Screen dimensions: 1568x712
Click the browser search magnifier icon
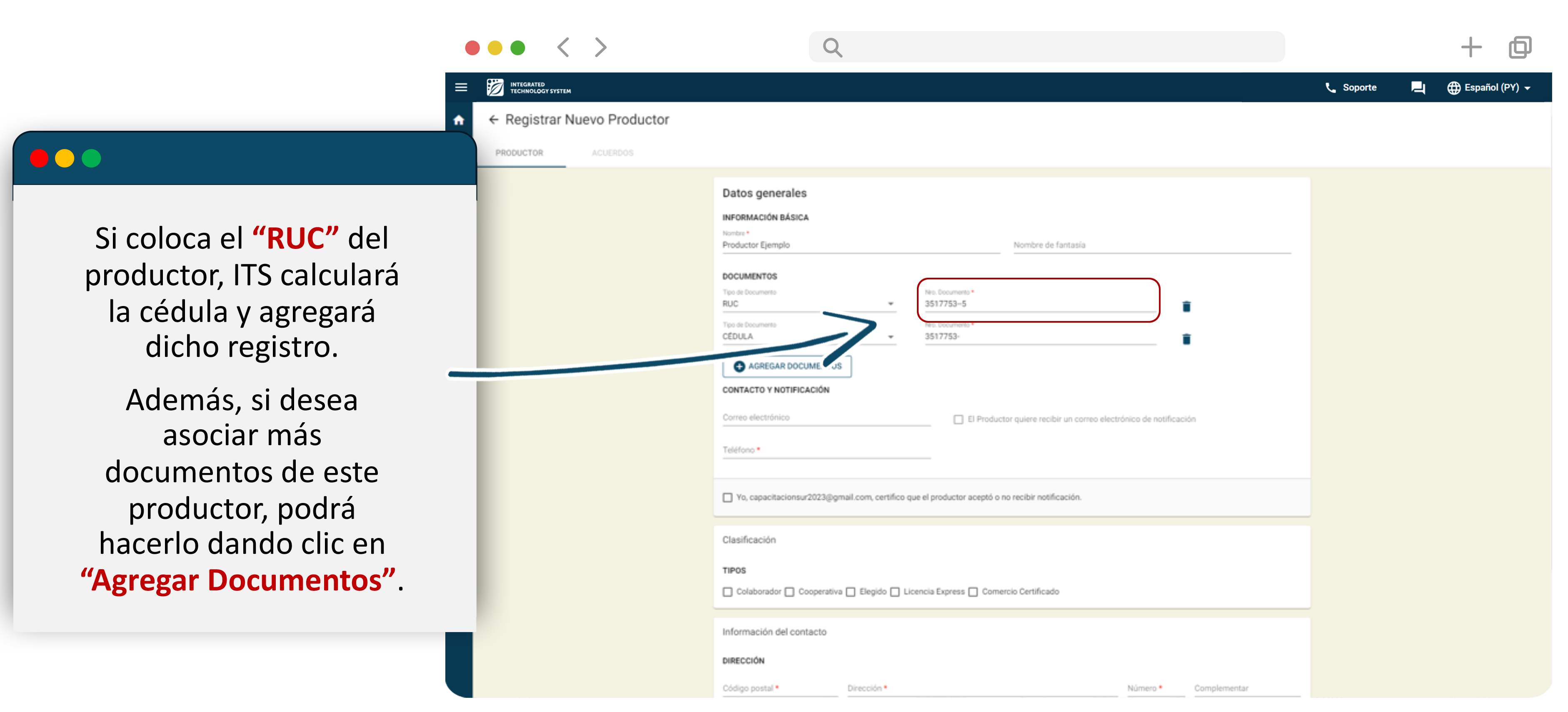pyautogui.click(x=832, y=47)
